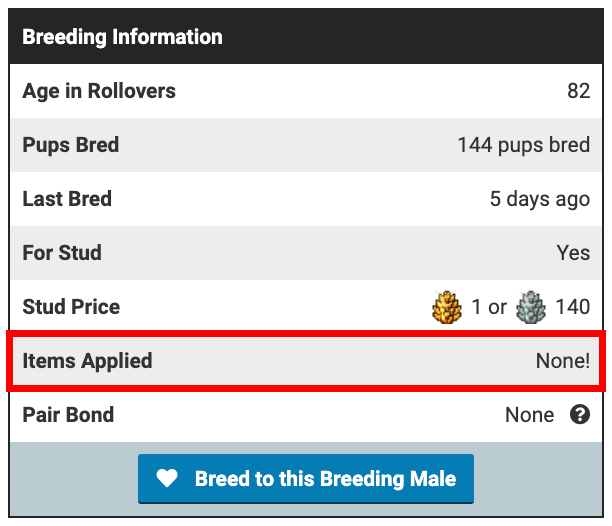The image size is (612, 526).
Task: Click the None! items applied value
Action: point(562,361)
